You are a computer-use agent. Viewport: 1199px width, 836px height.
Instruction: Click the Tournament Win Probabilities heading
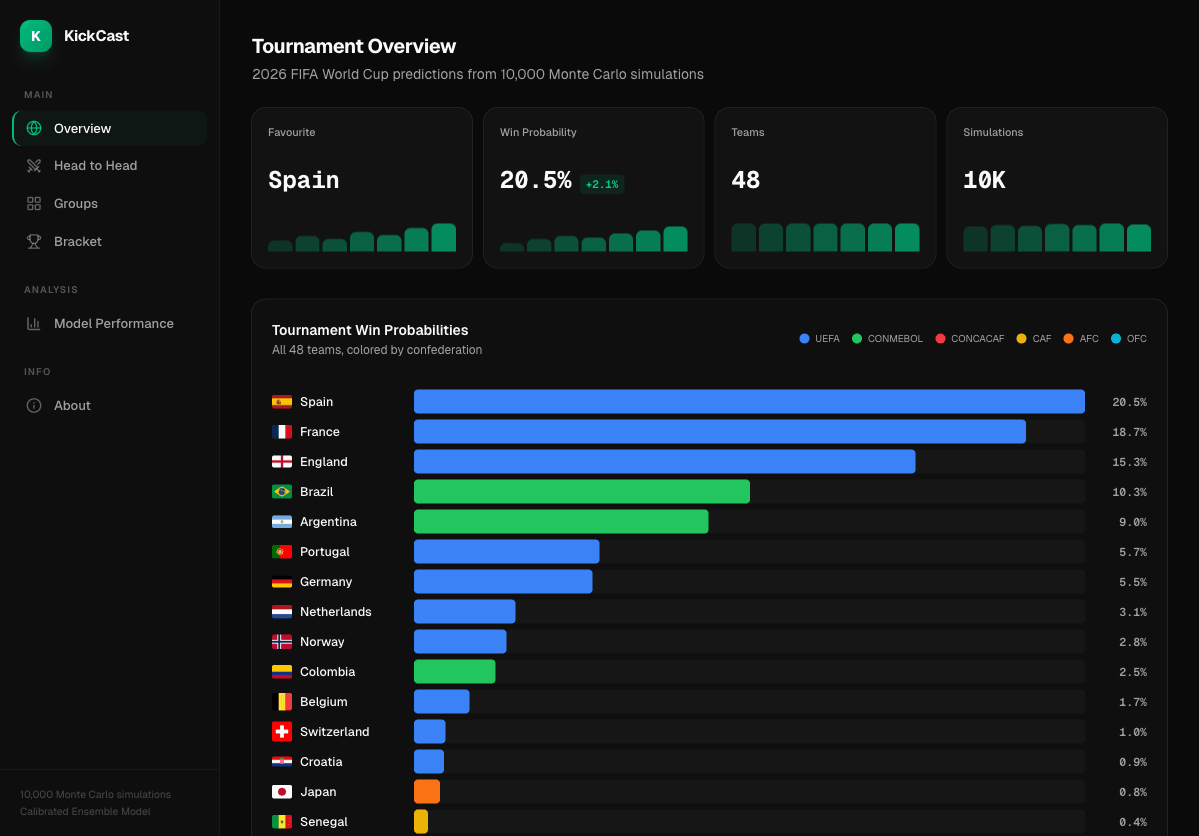(370, 330)
